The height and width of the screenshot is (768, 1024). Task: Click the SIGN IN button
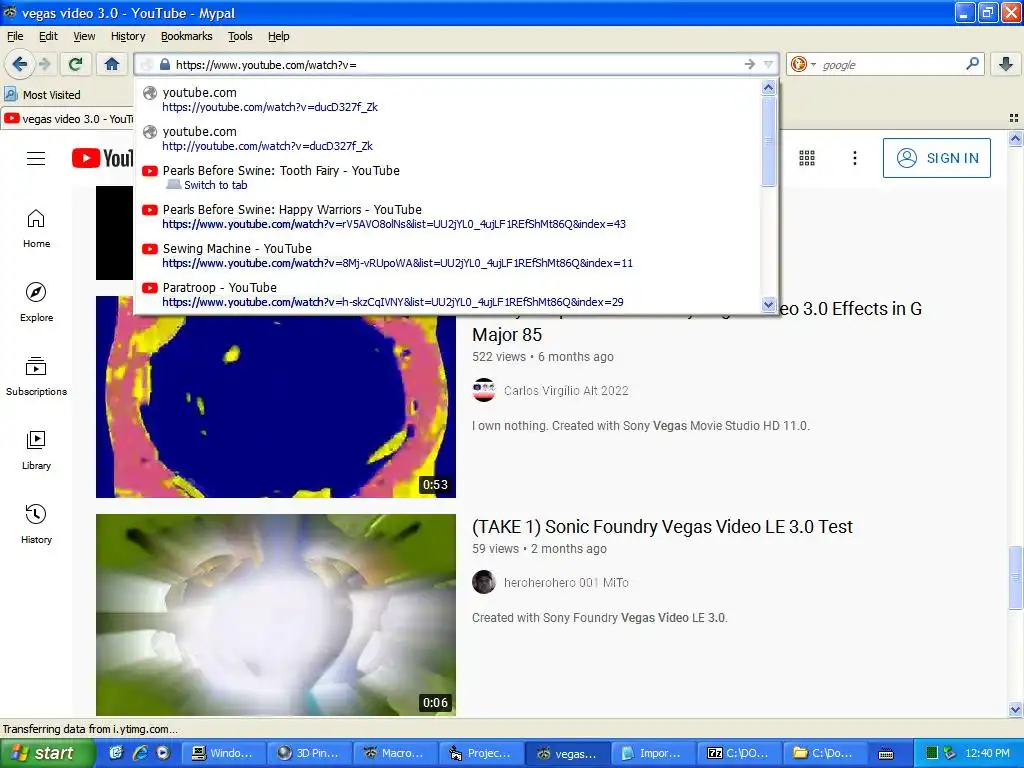pyautogui.click(x=936, y=158)
